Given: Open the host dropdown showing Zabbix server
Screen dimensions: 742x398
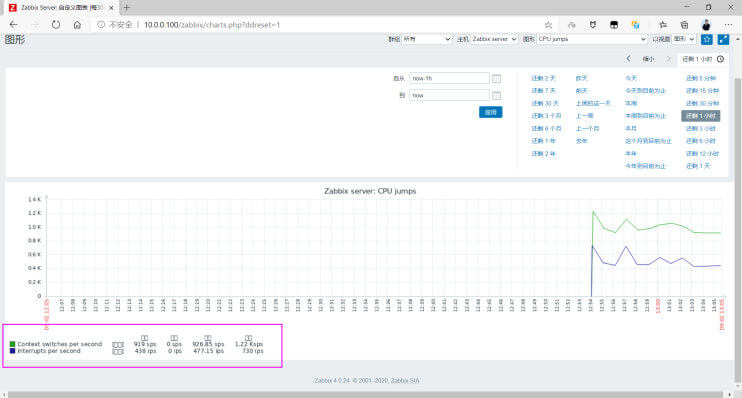Looking at the screenshot, I should click(494, 39).
